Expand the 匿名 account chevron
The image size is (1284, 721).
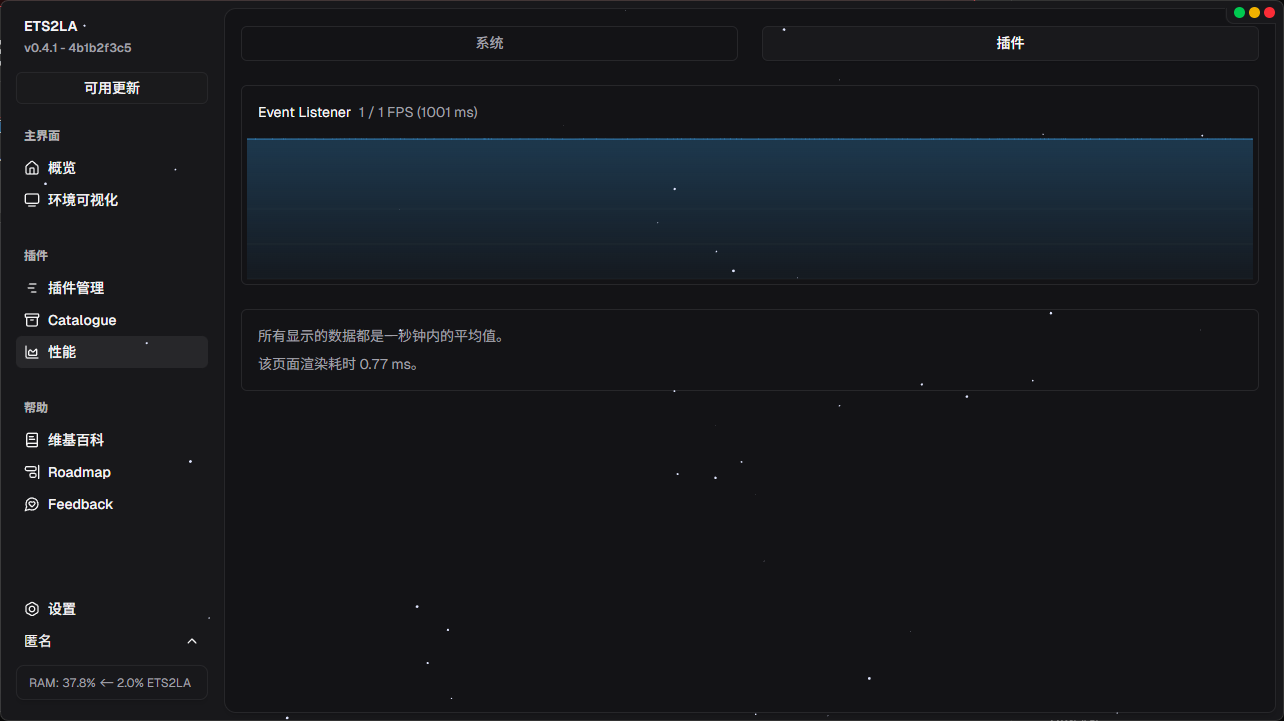click(192, 641)
